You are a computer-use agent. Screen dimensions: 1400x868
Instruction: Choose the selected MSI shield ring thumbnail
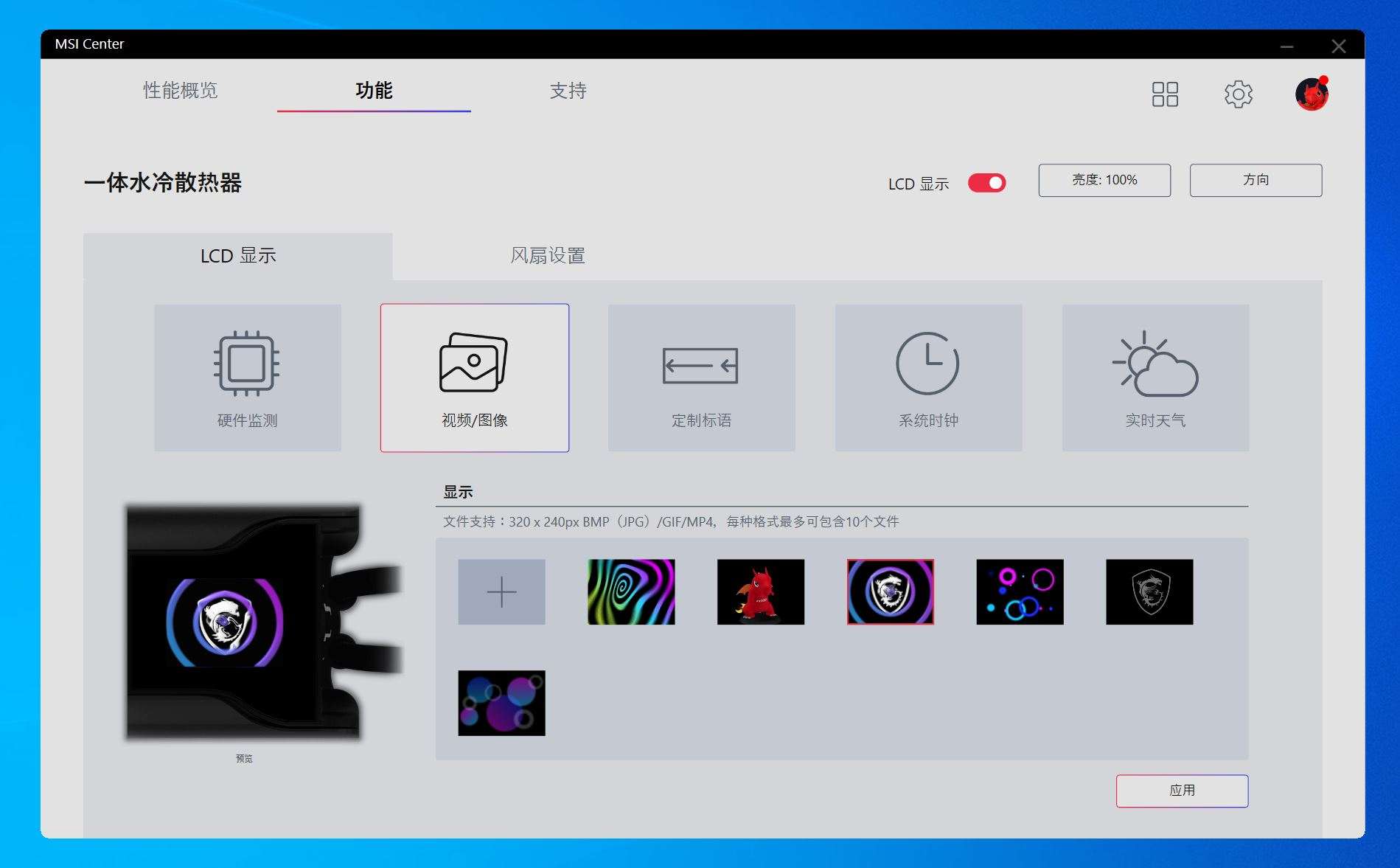click(891, 591)
